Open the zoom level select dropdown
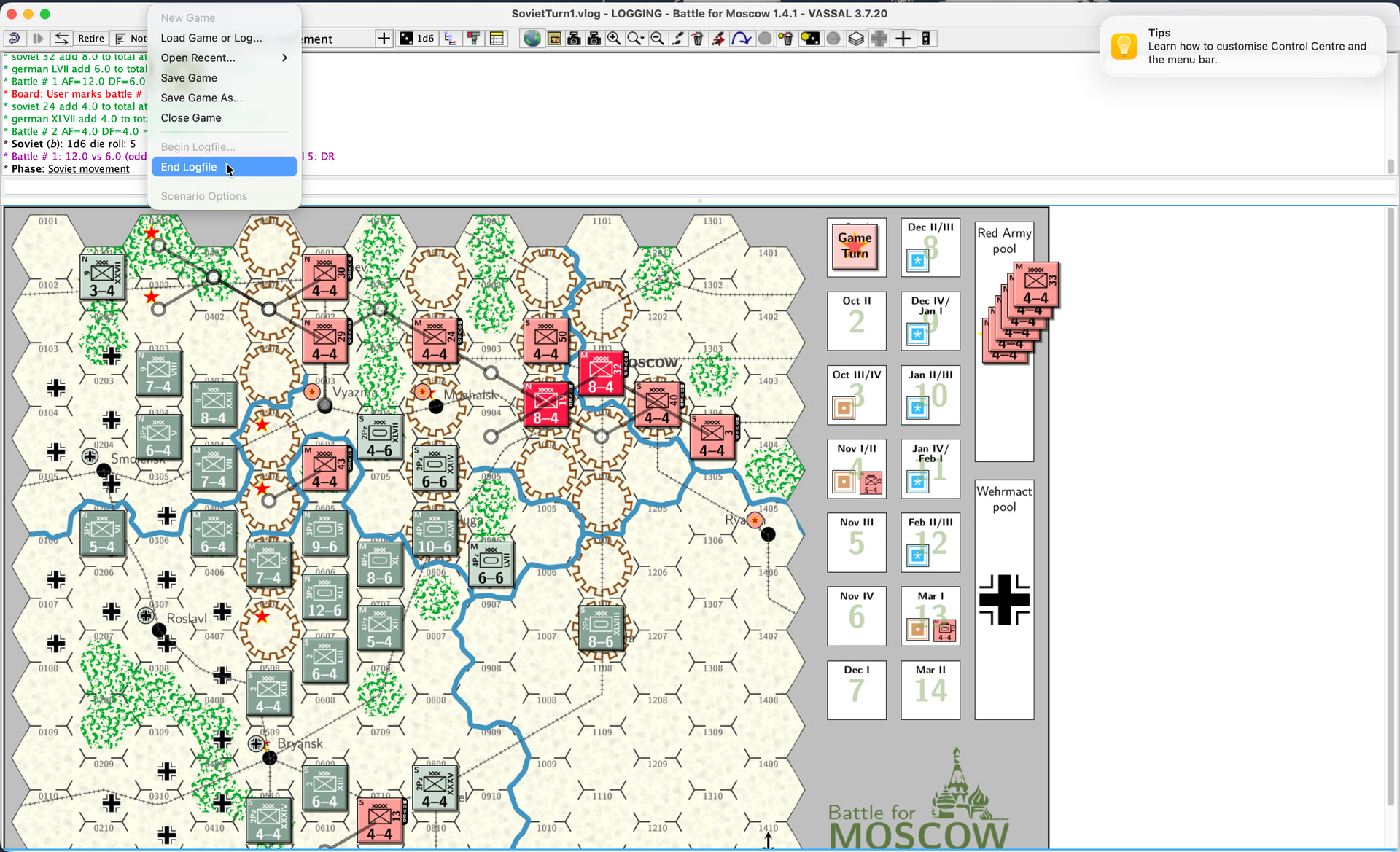The width and height of the screenshot is (1400, 852). (x=635, y=39)
